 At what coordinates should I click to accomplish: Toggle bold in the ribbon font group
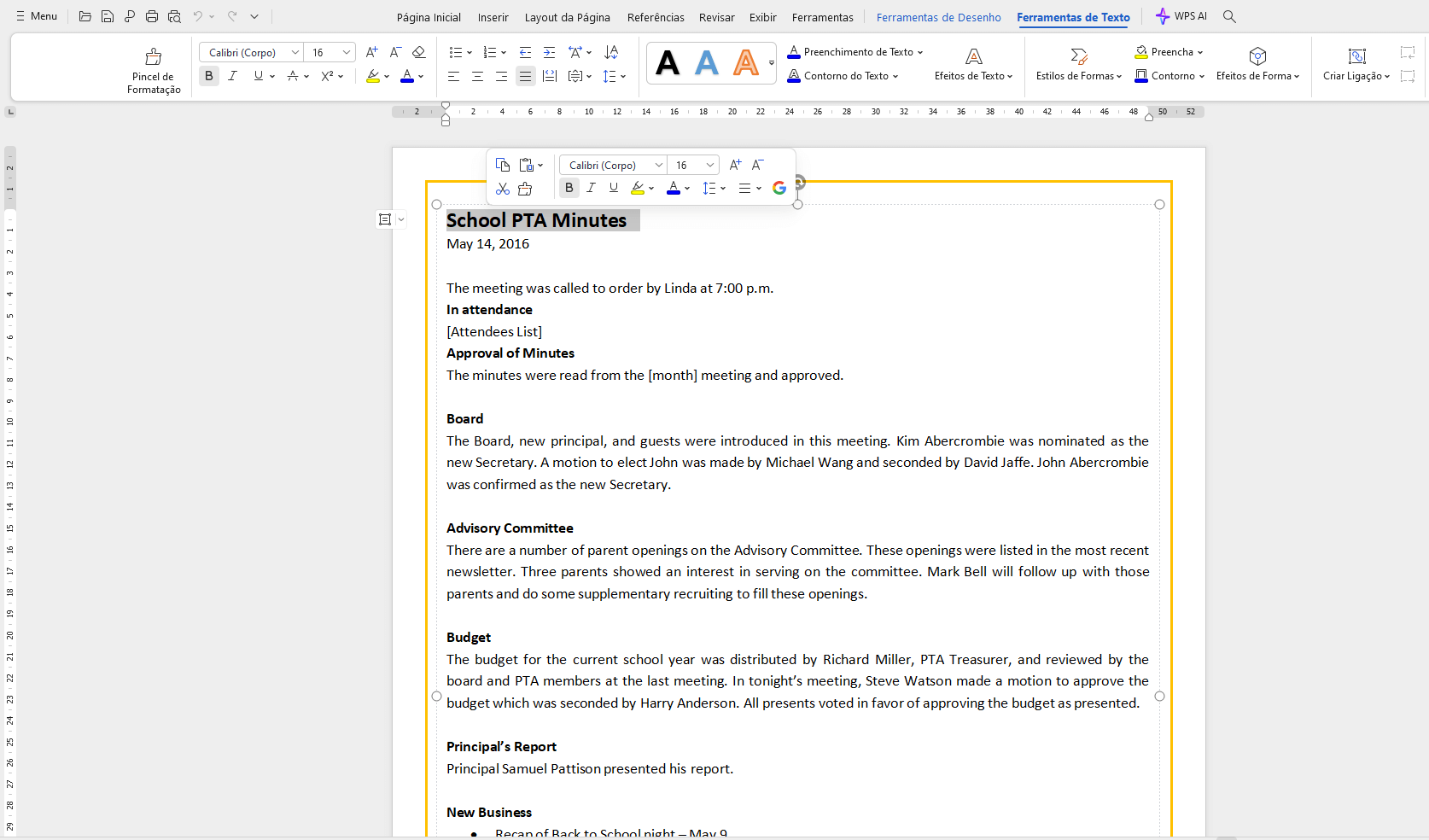209,76
